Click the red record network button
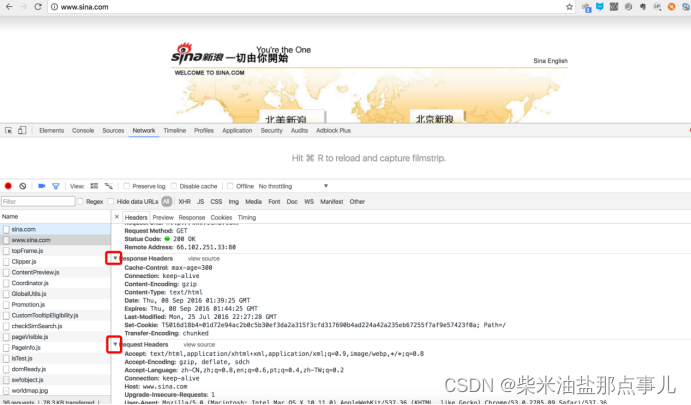This screenshot has width=691, height=405. 8,186
